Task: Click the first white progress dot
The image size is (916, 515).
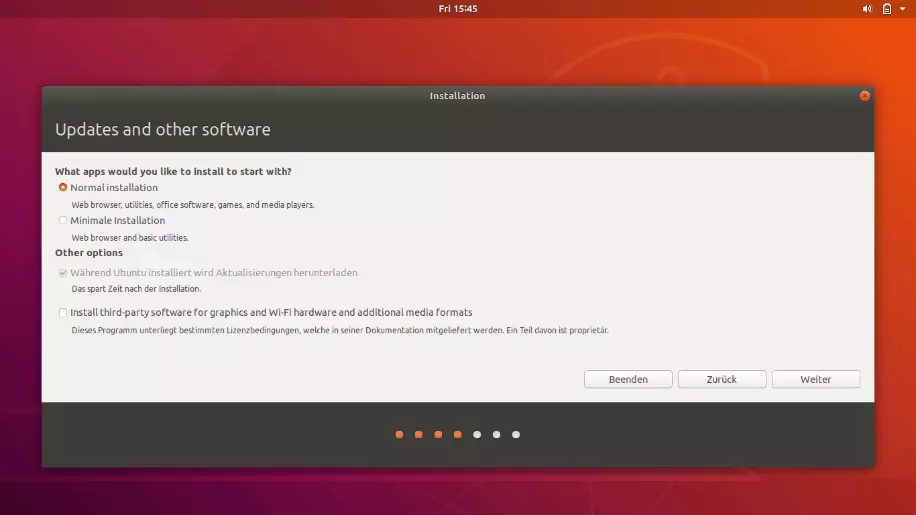Action: point(477,434)
